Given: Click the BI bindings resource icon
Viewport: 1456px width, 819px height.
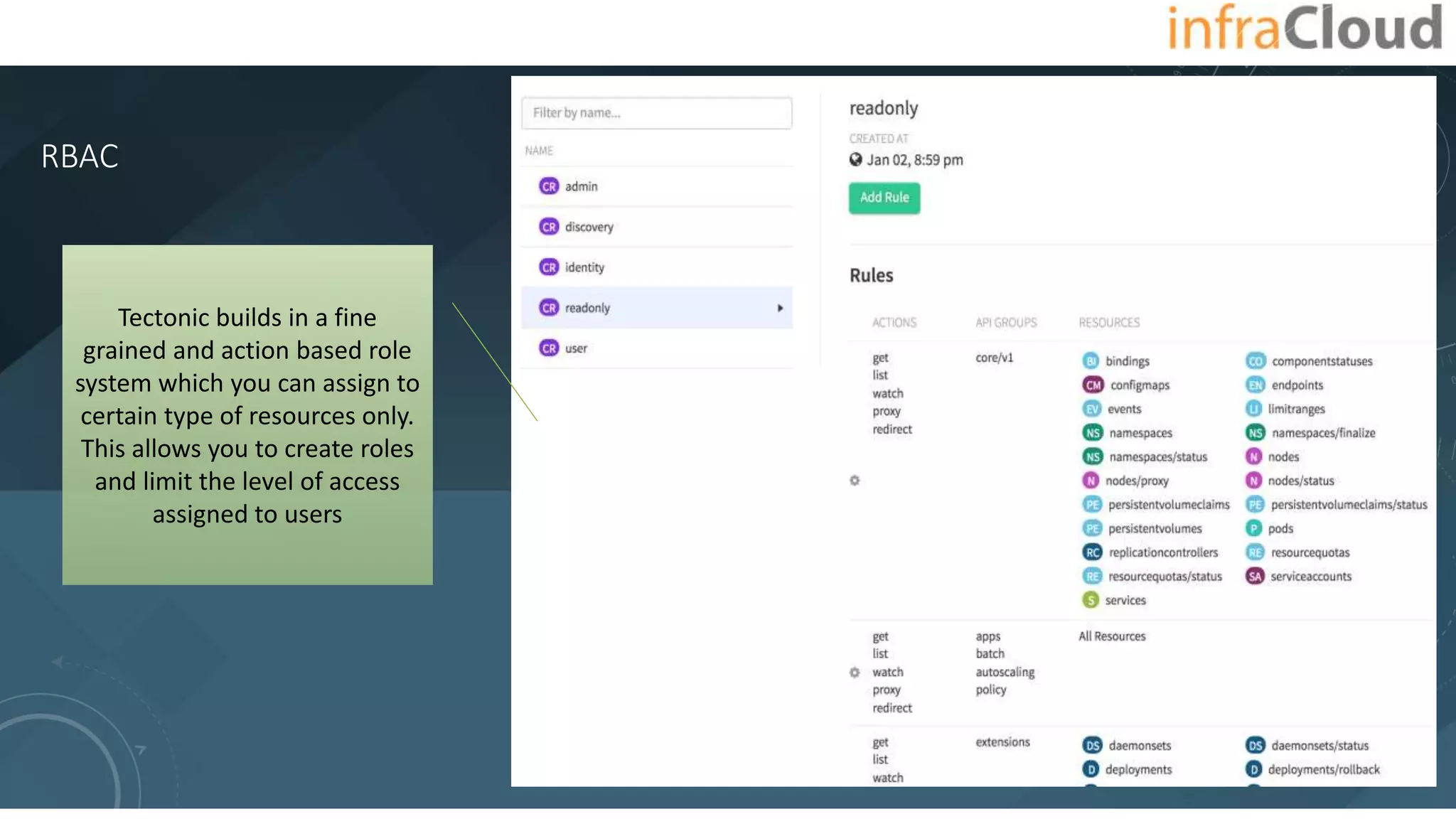Looking at the screenshot, I should [1091, 361].
